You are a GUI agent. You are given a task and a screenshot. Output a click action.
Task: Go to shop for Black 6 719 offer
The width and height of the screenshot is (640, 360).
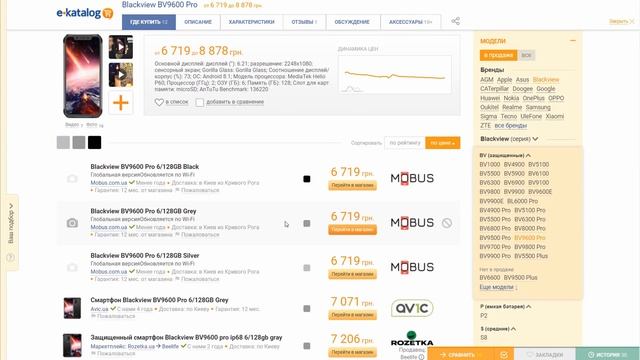point(352,185)
